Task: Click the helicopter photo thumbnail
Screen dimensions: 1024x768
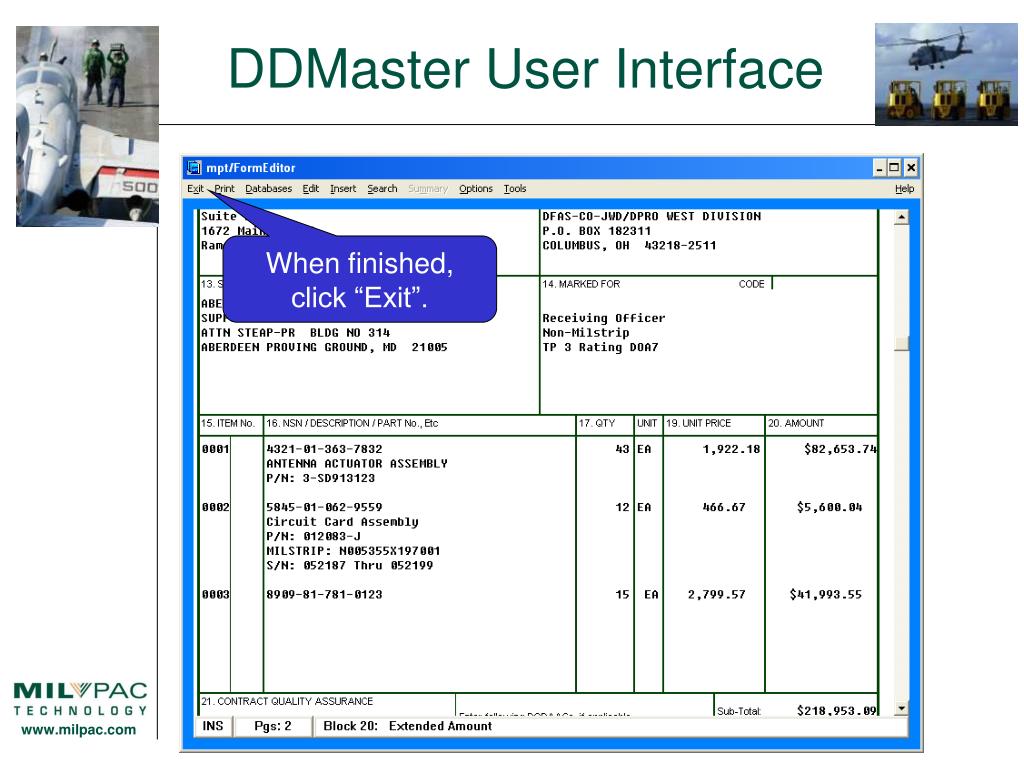Action: pos(946,74)
